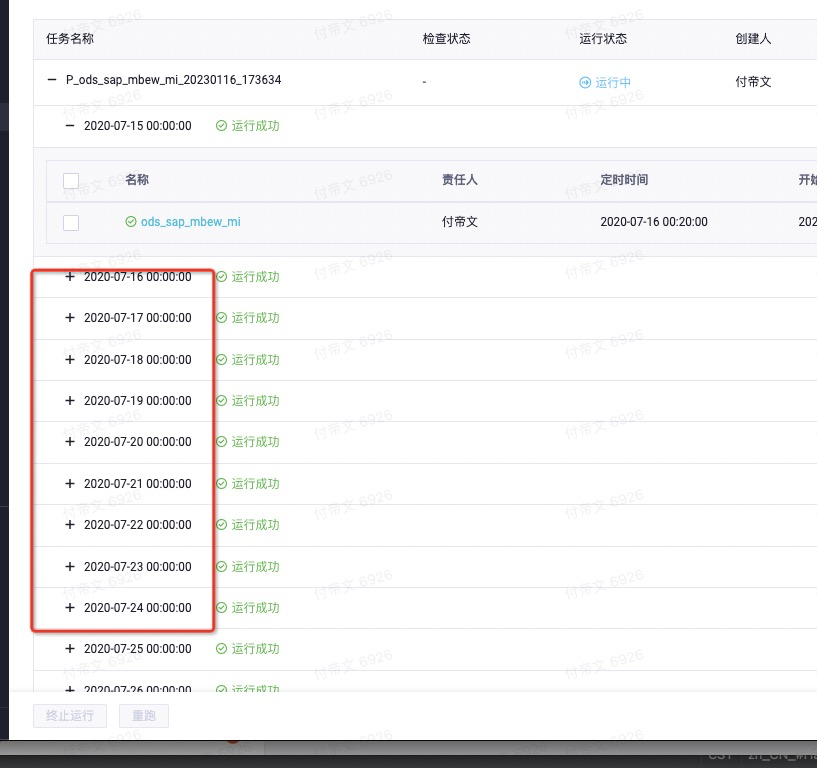This screenshot has width=817, height=768.
Task: Collapse the P_ods_sap_mbew_mi_20230116_173634 task row
Action: pyautogui.click(x=52, y=80)
